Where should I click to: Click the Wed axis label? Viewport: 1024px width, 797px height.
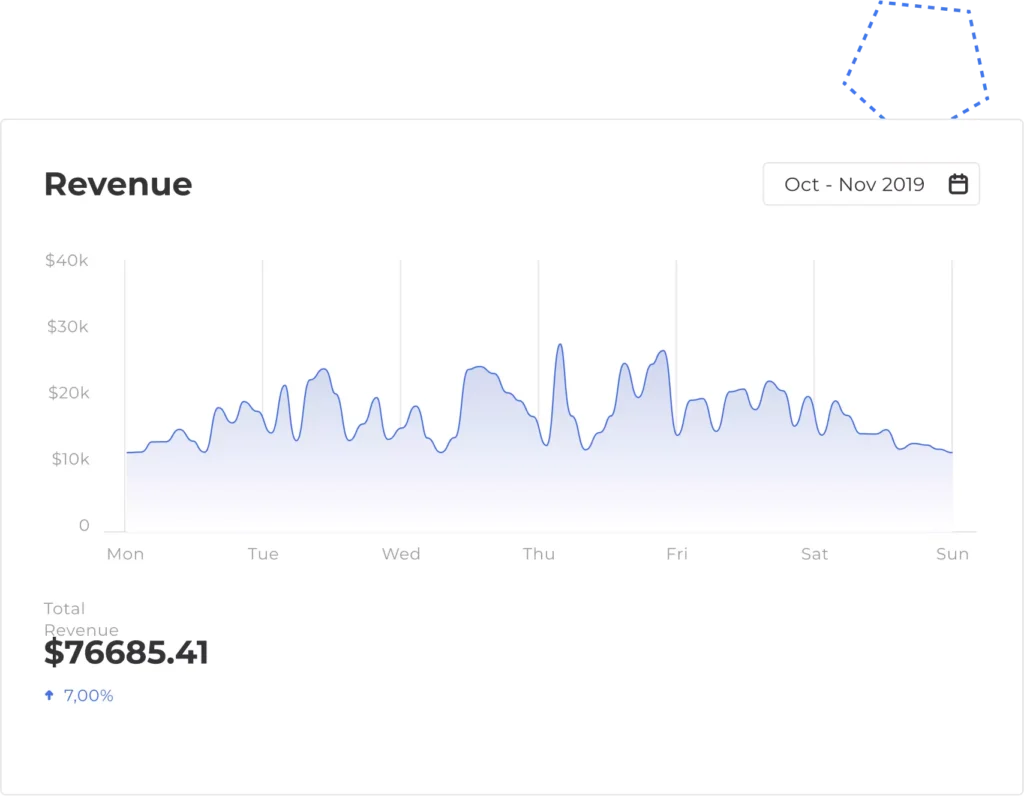[x=401, y=554]
